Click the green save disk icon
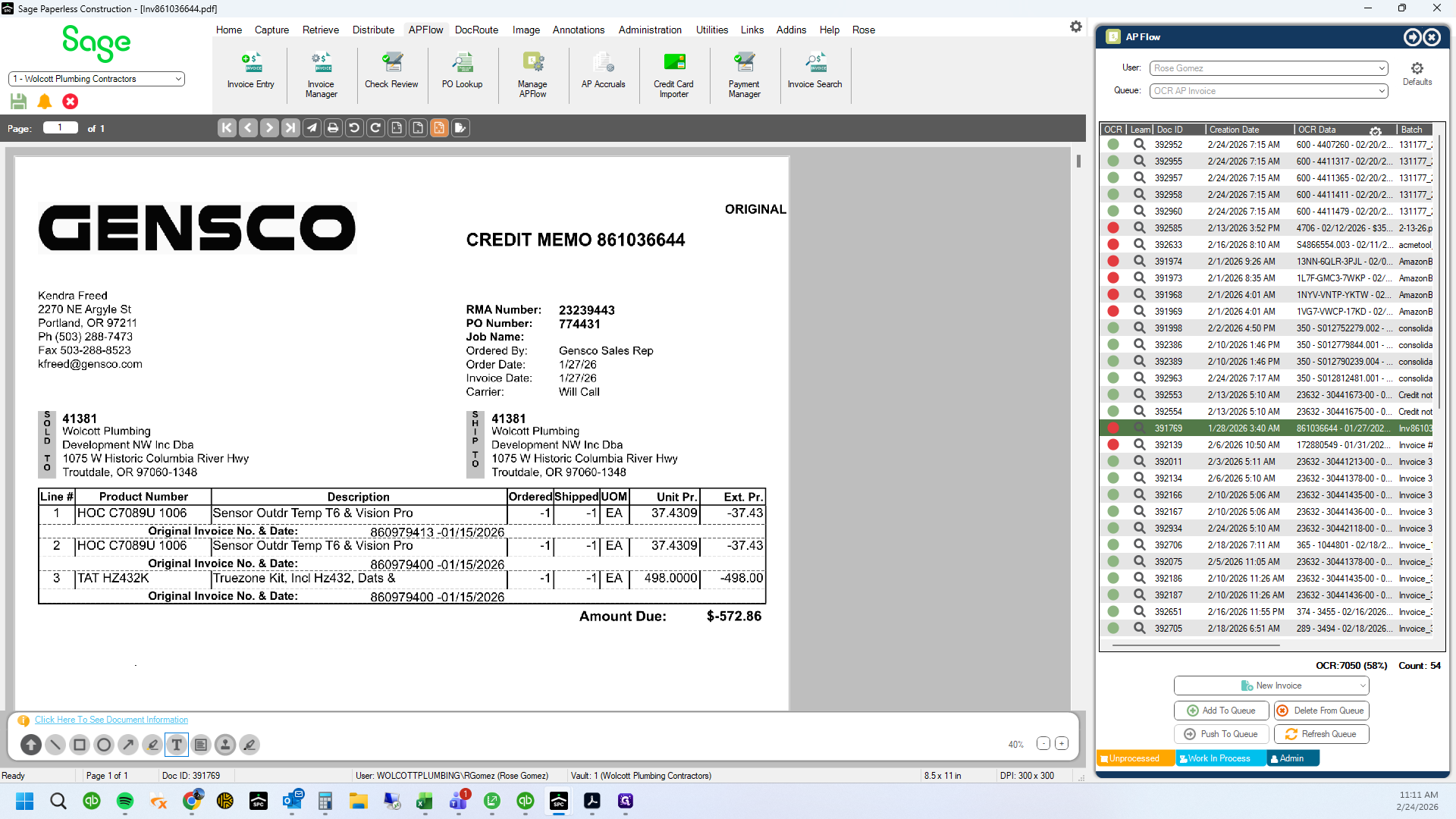The image size is (1456, 819). [19, 102]
